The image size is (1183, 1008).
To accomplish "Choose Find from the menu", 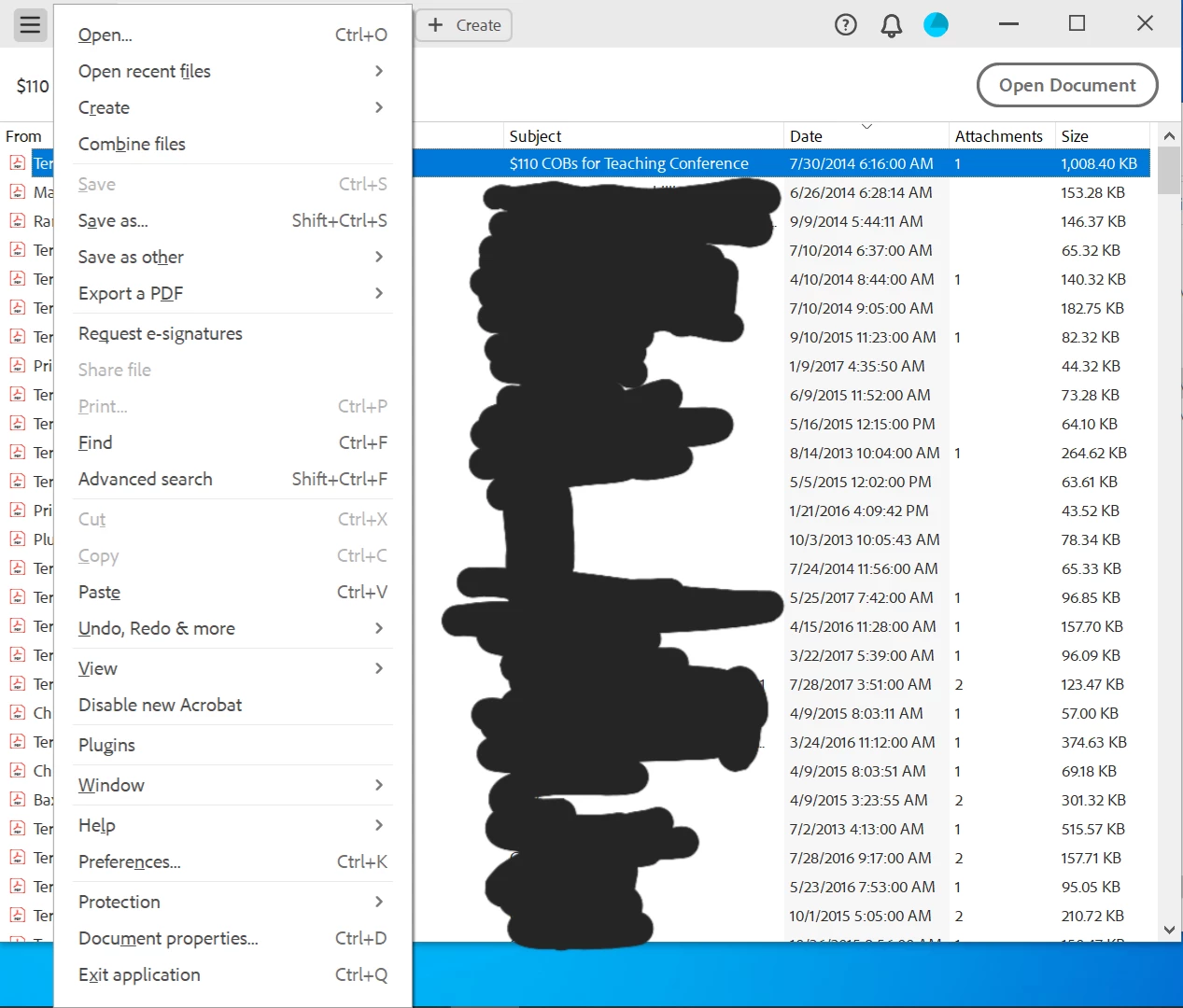I will 232,442.
